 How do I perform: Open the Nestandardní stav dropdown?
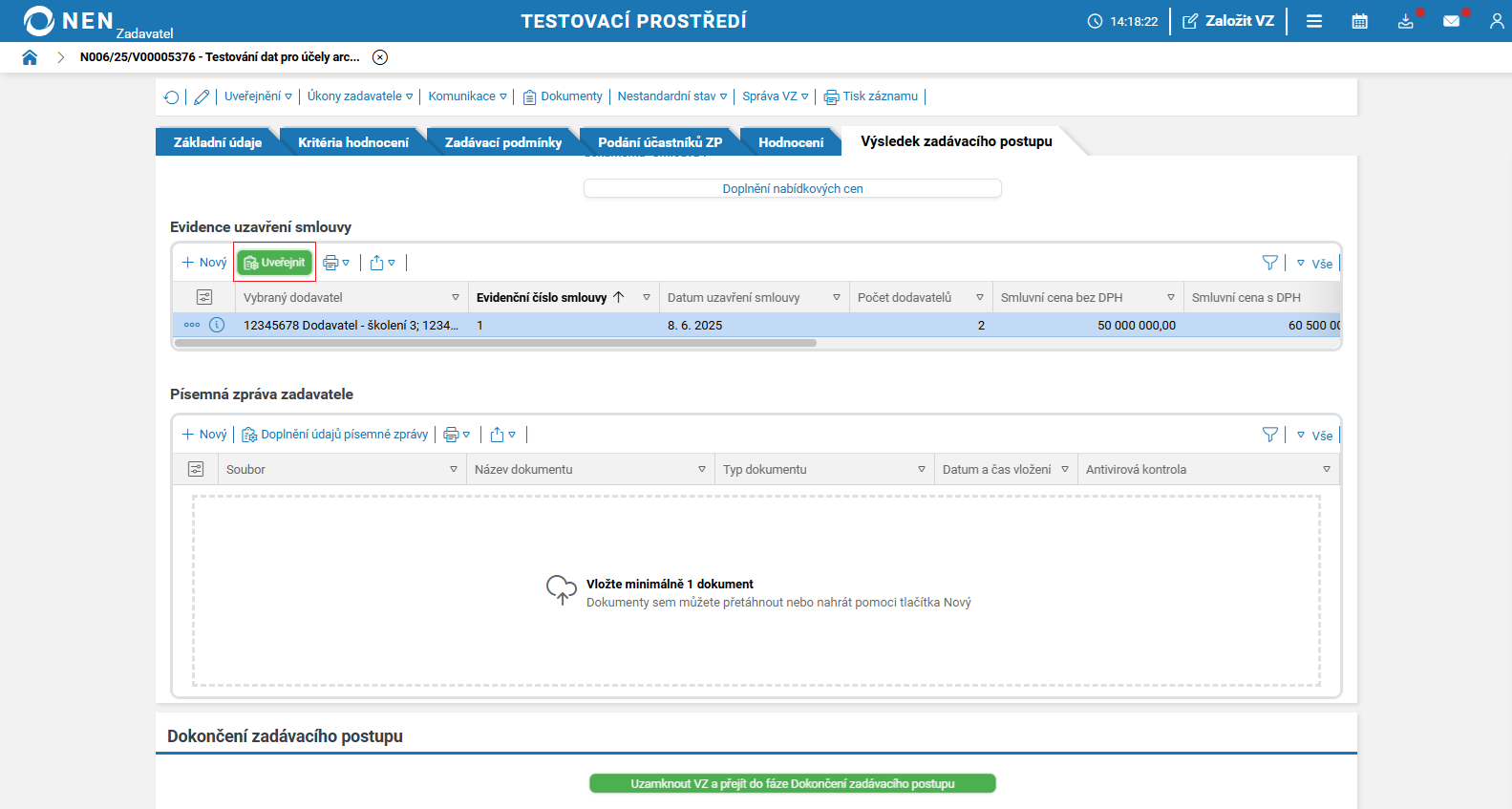point(671,96)
